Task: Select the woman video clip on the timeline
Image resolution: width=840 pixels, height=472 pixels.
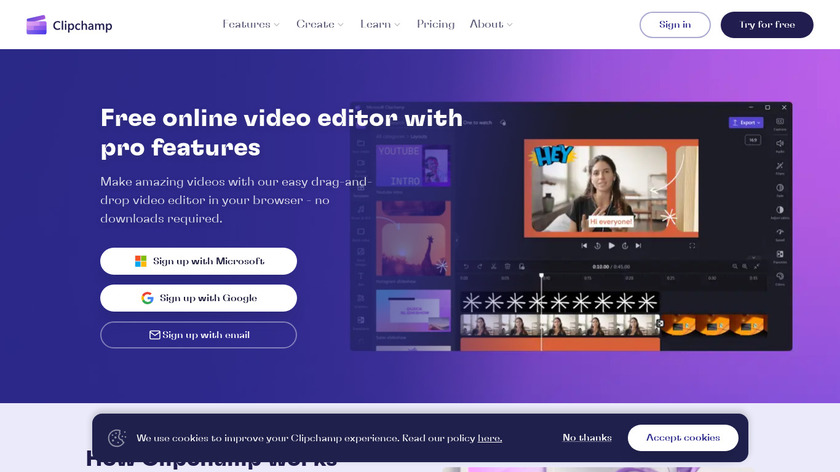Action: coord(560,325)
